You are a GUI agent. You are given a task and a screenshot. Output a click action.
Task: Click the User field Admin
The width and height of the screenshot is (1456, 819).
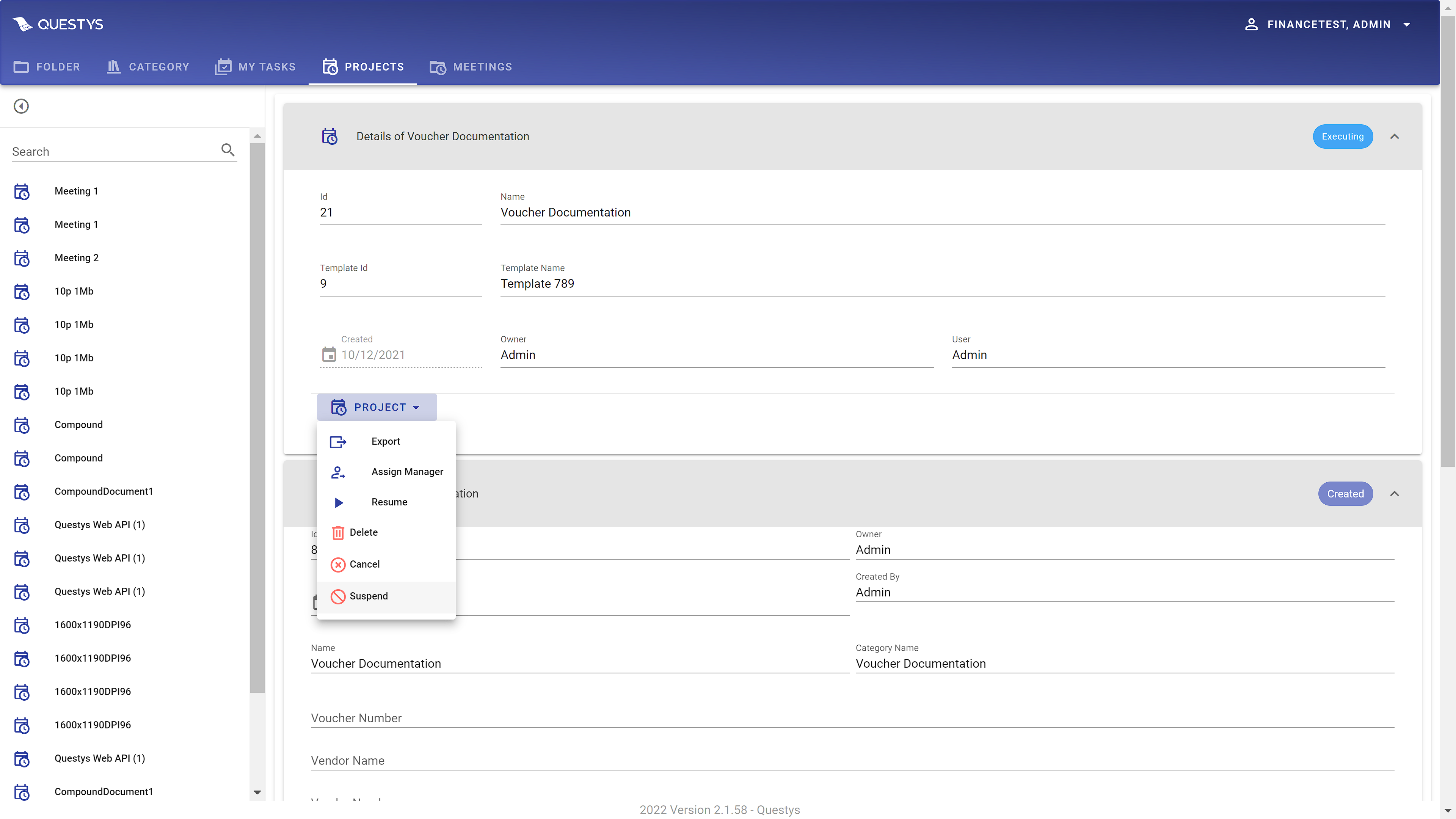1168,355
